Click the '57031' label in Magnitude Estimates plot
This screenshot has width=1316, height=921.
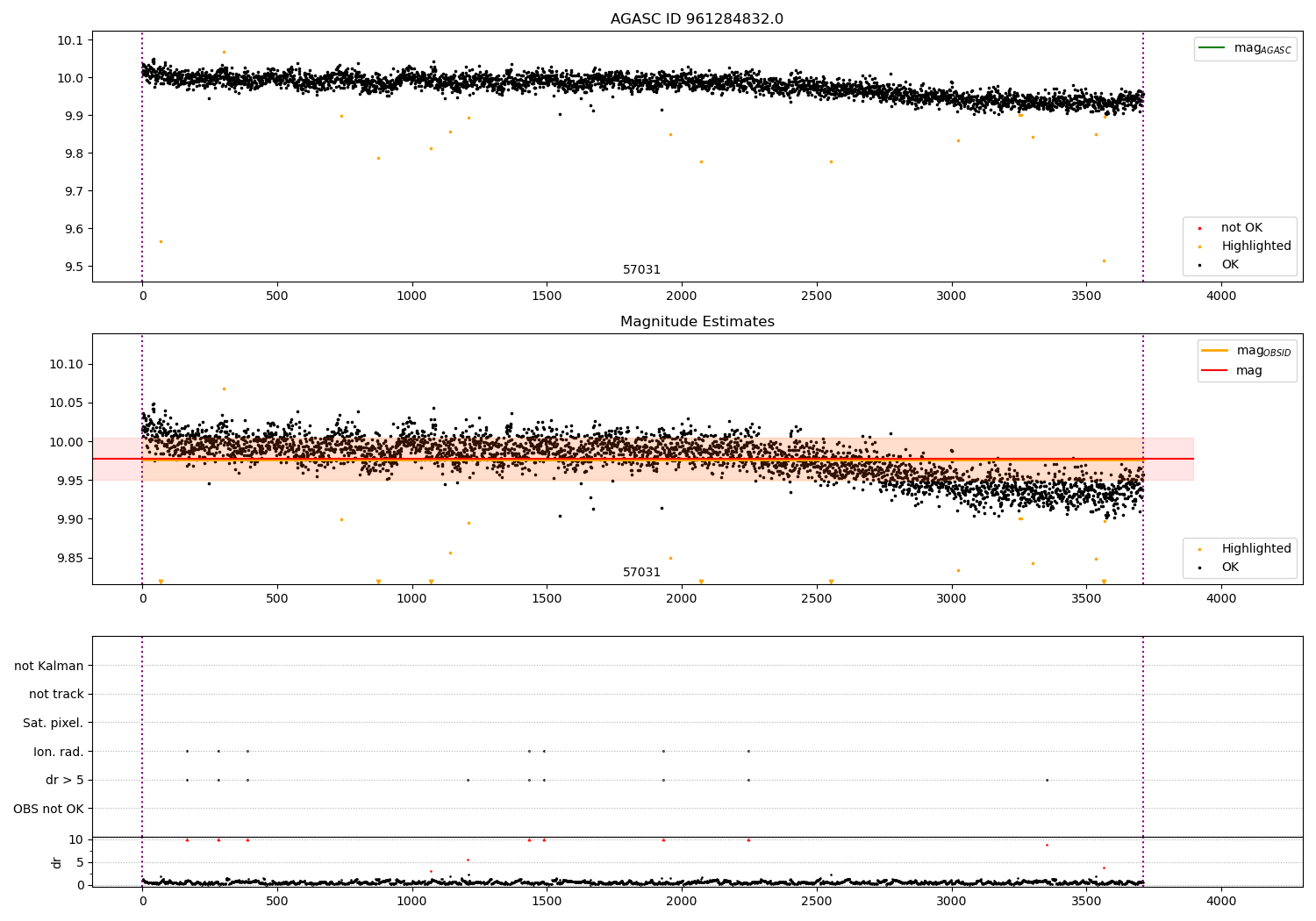point(641,573)
